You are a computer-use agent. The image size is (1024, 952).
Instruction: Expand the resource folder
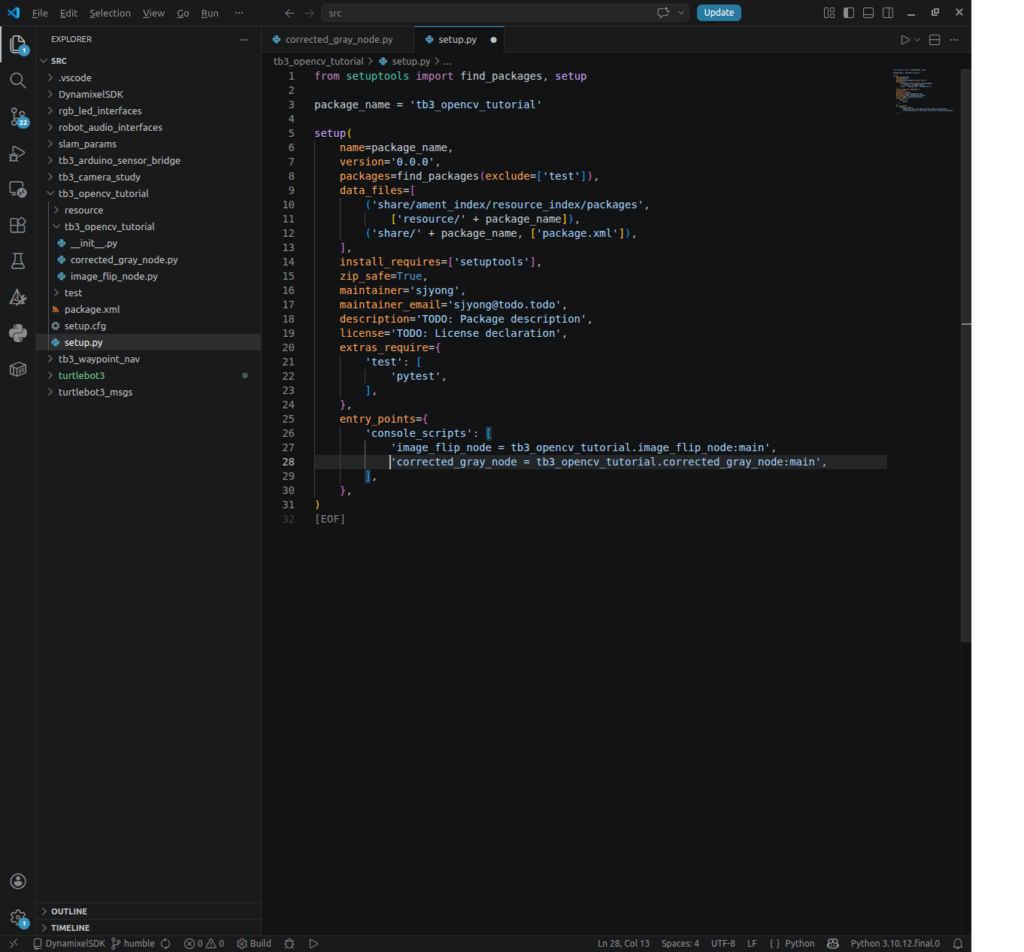pos(149,210)
